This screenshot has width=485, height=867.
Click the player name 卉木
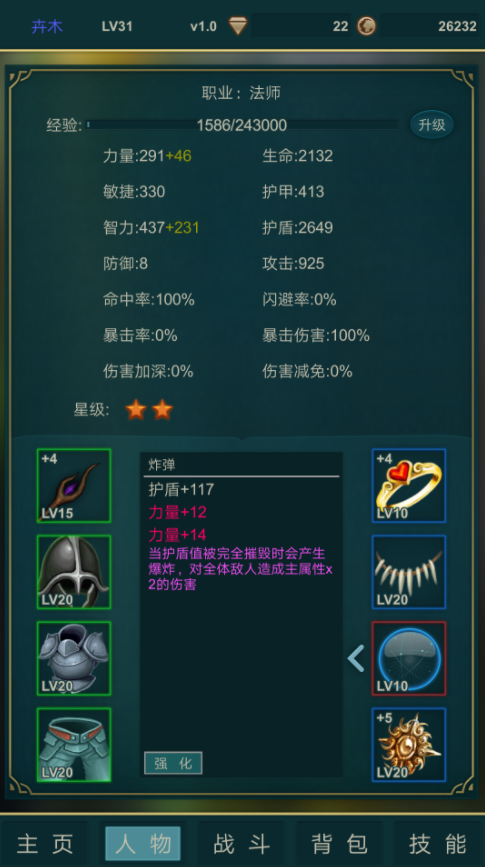[47, 26]
